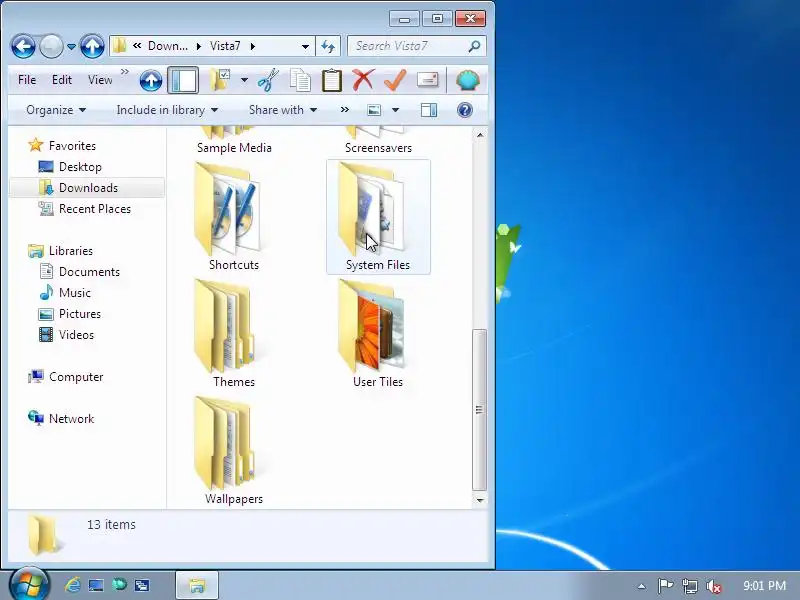Open the View menu
The image size is (800, 600).
[100, 80]
